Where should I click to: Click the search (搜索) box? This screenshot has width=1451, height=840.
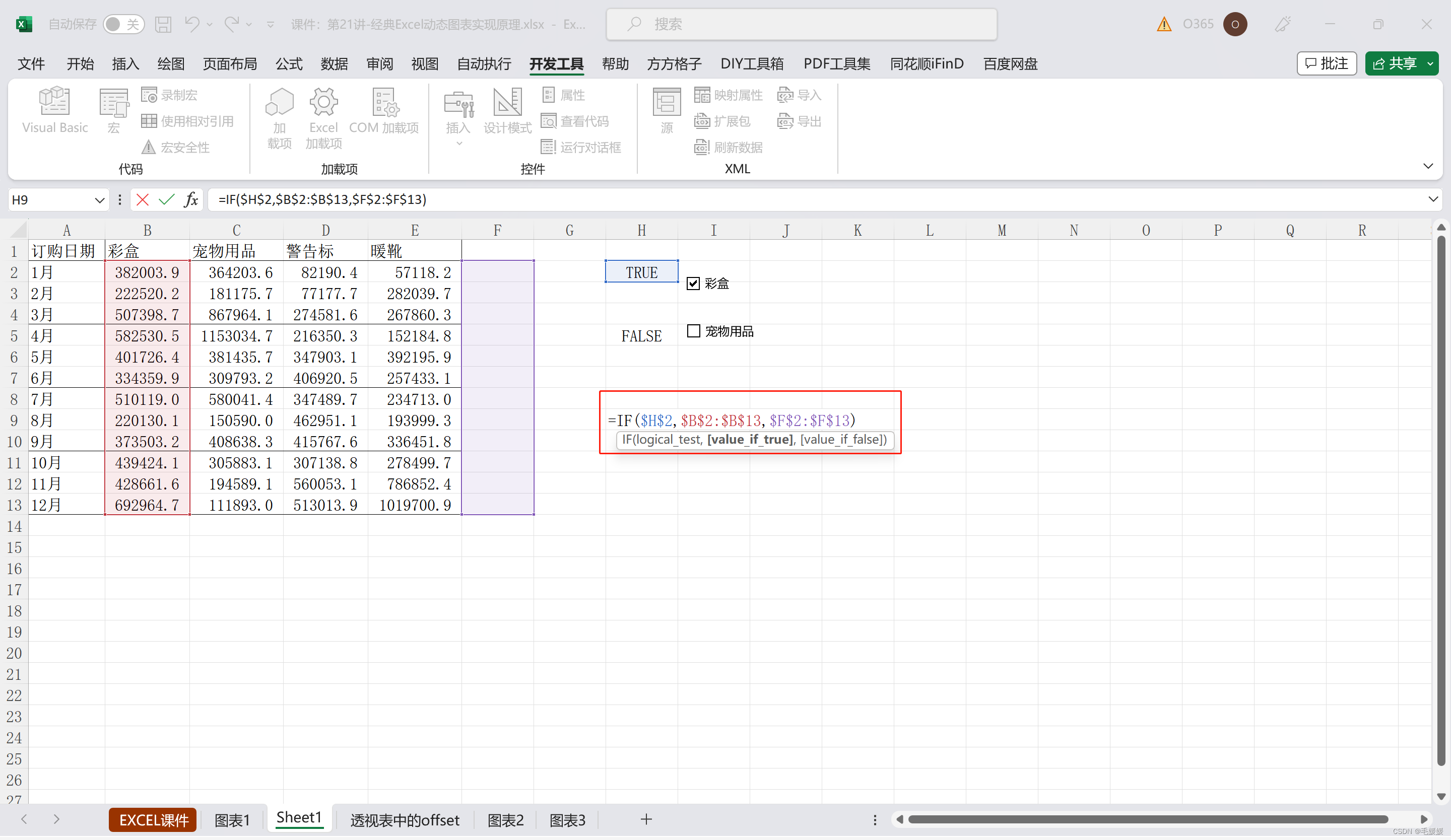pos(802,24)
